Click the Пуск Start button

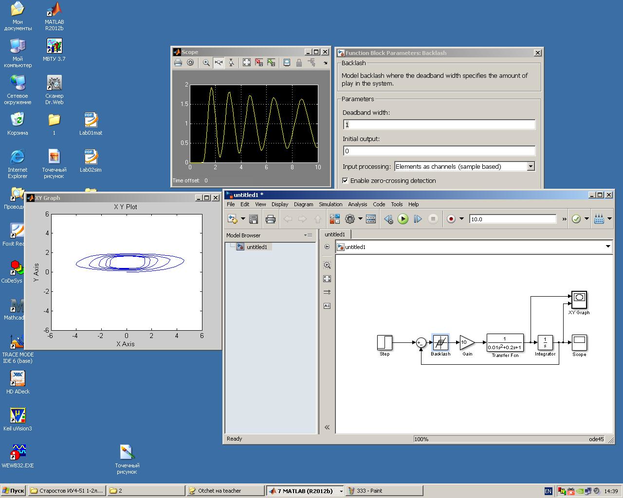tap(14, 491)
